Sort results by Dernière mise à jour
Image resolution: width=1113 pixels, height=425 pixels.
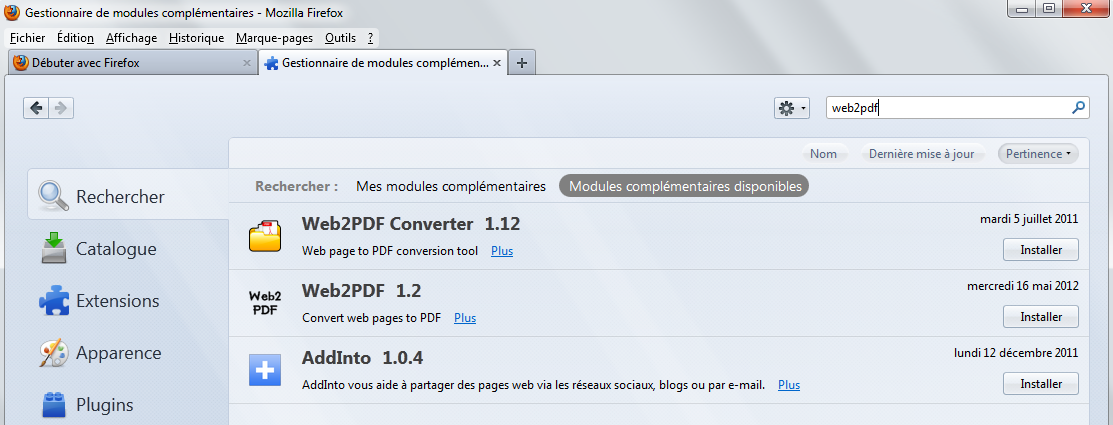coord(923,154)
